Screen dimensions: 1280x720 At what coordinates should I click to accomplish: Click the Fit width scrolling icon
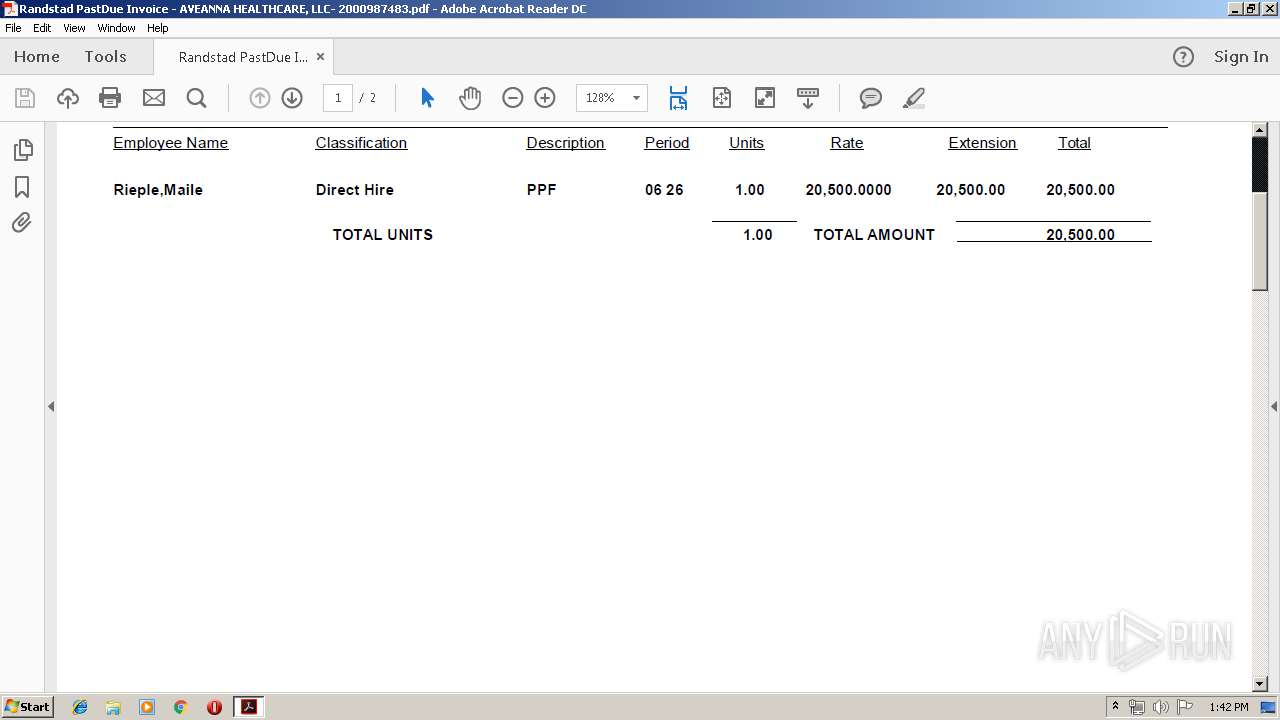coord(678,98)
